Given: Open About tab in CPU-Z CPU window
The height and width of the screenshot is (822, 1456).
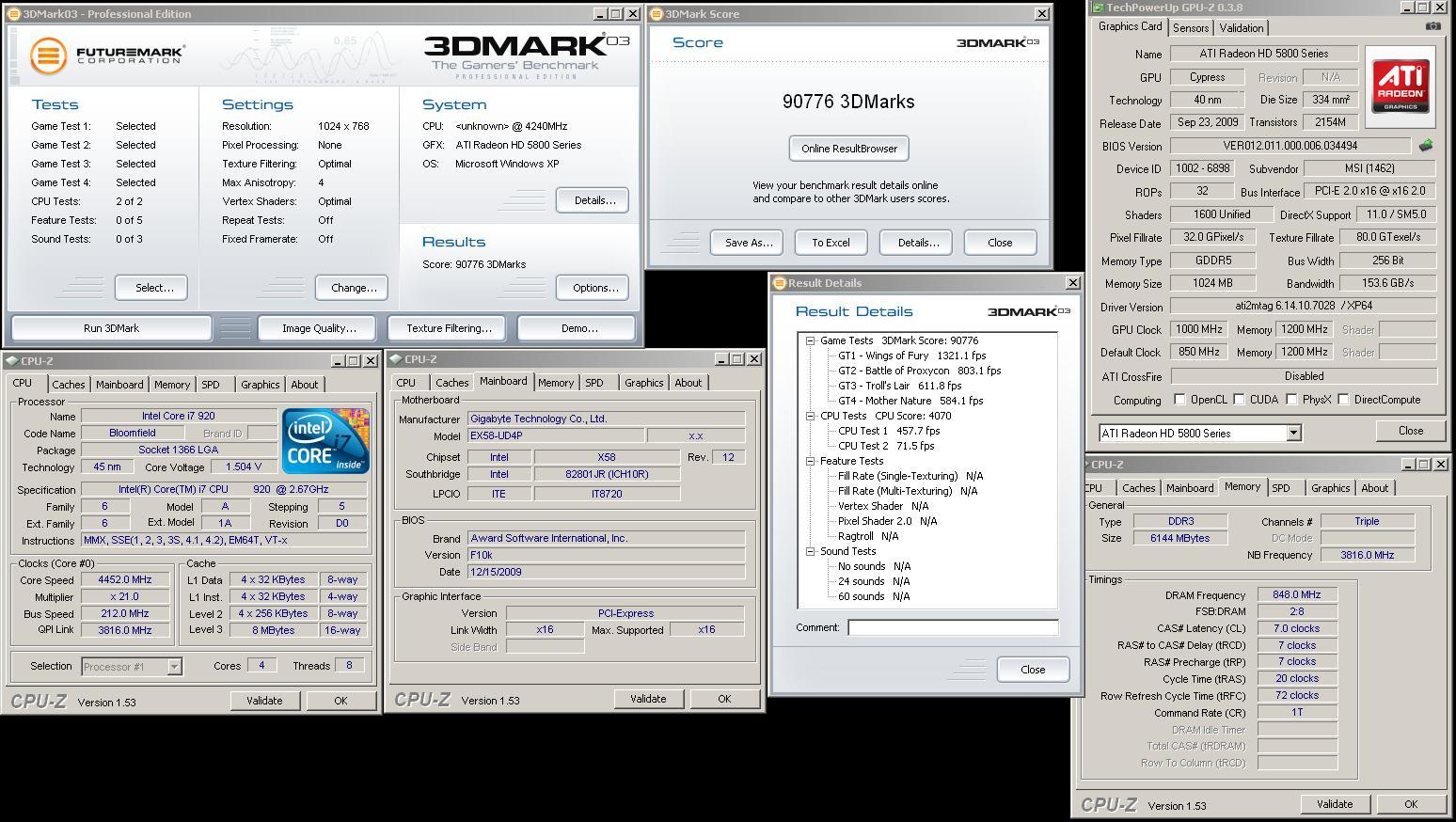Looking at the screenshot, I should 304,385.
